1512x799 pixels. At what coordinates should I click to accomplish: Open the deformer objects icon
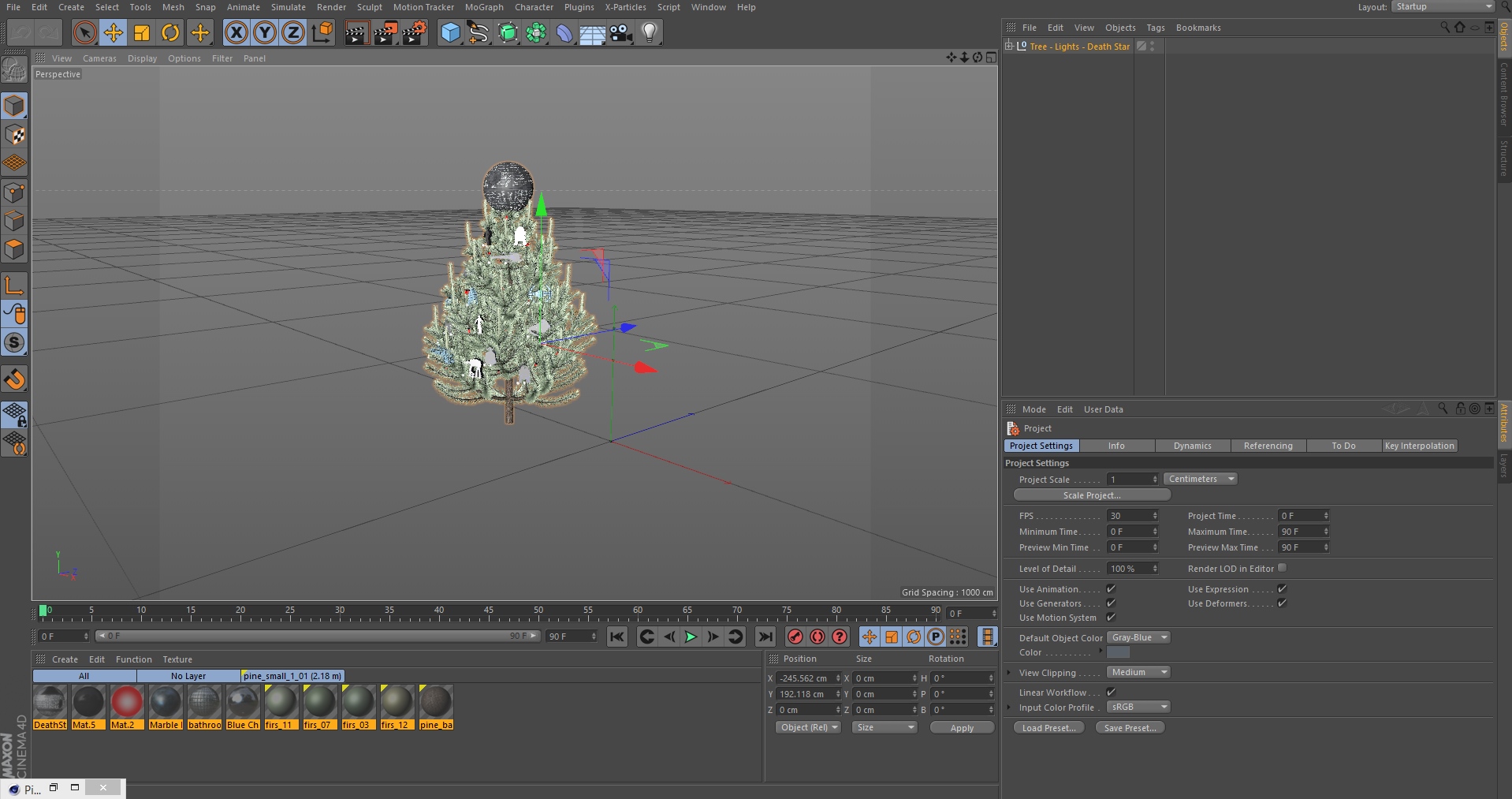[564, 32]
